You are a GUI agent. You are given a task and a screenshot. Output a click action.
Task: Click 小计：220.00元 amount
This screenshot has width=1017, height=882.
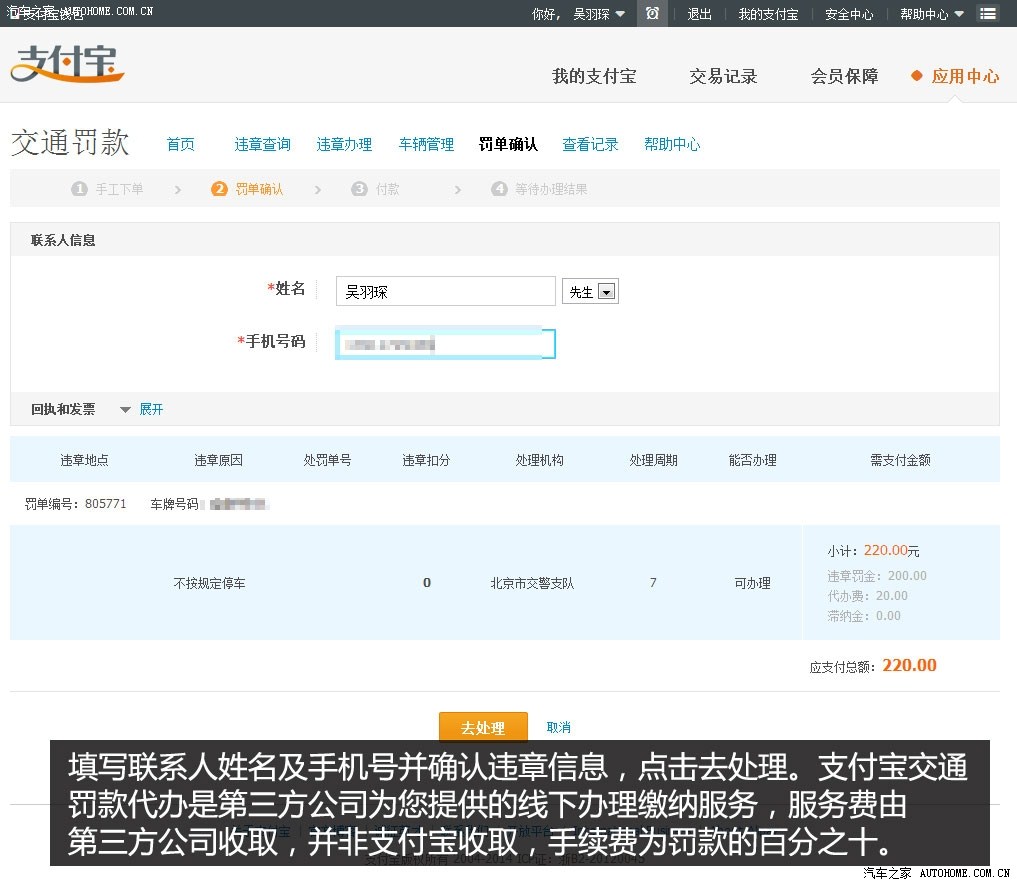pos(873,551)
